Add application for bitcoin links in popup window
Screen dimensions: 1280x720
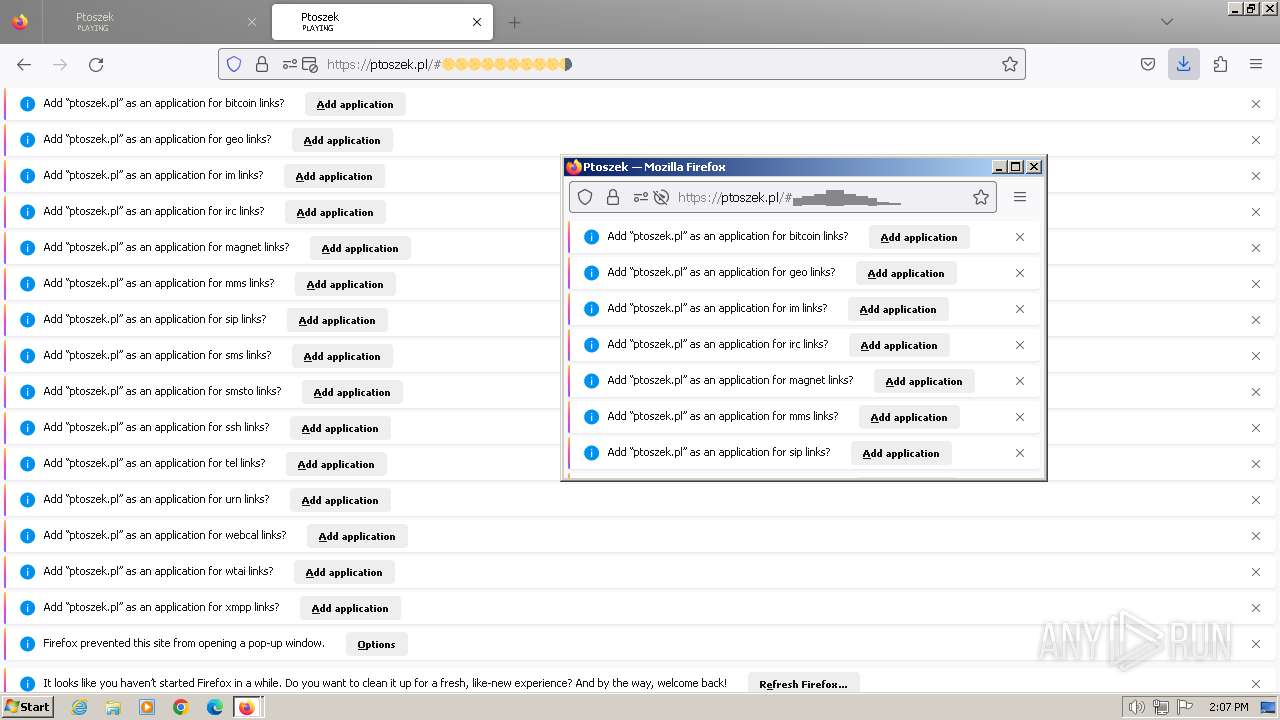coord(919,237)
